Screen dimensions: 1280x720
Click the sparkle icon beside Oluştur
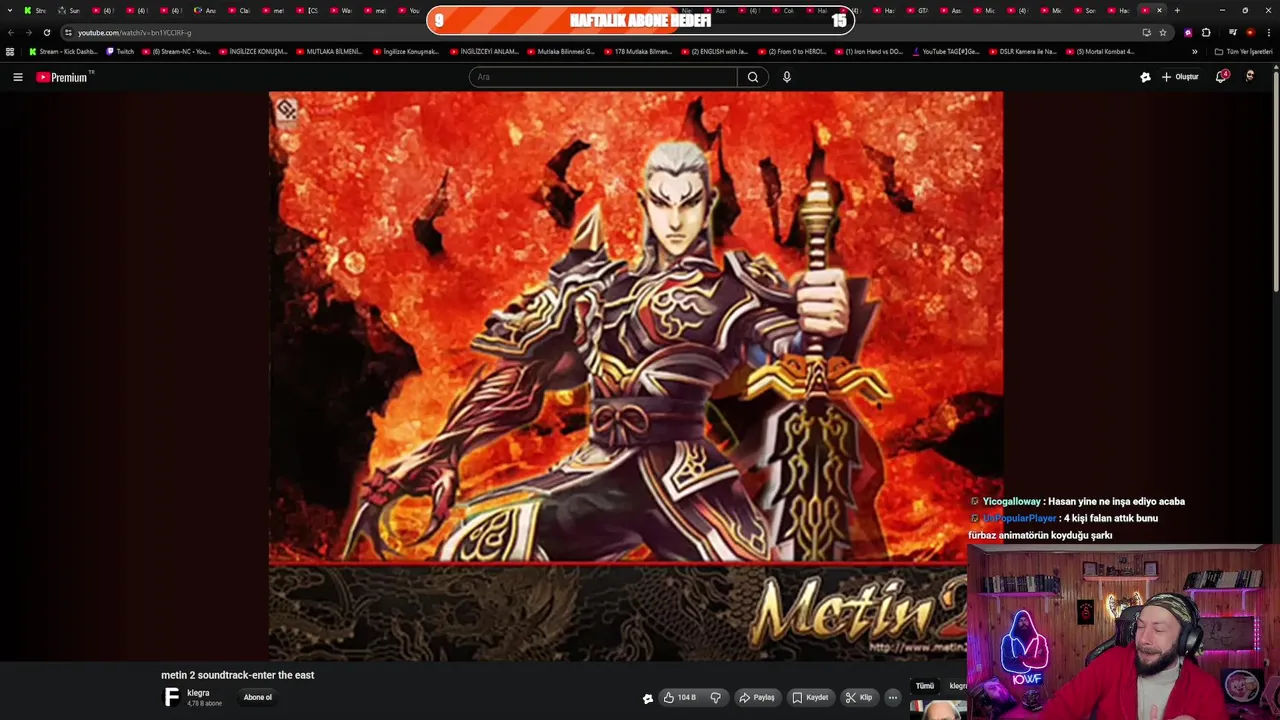[x=1145, y=77]
